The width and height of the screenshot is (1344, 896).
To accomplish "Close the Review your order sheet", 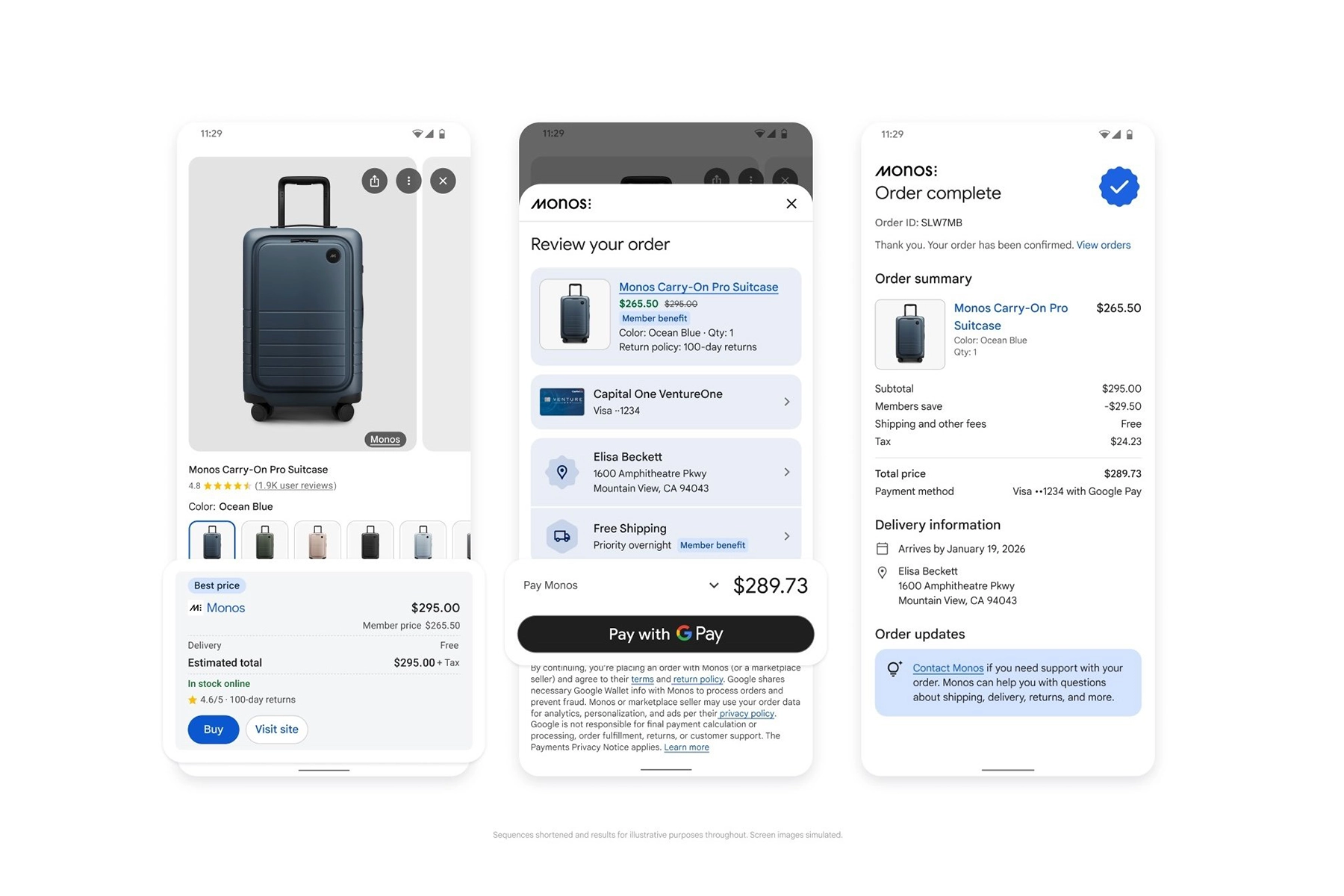I will coord(791,204).
